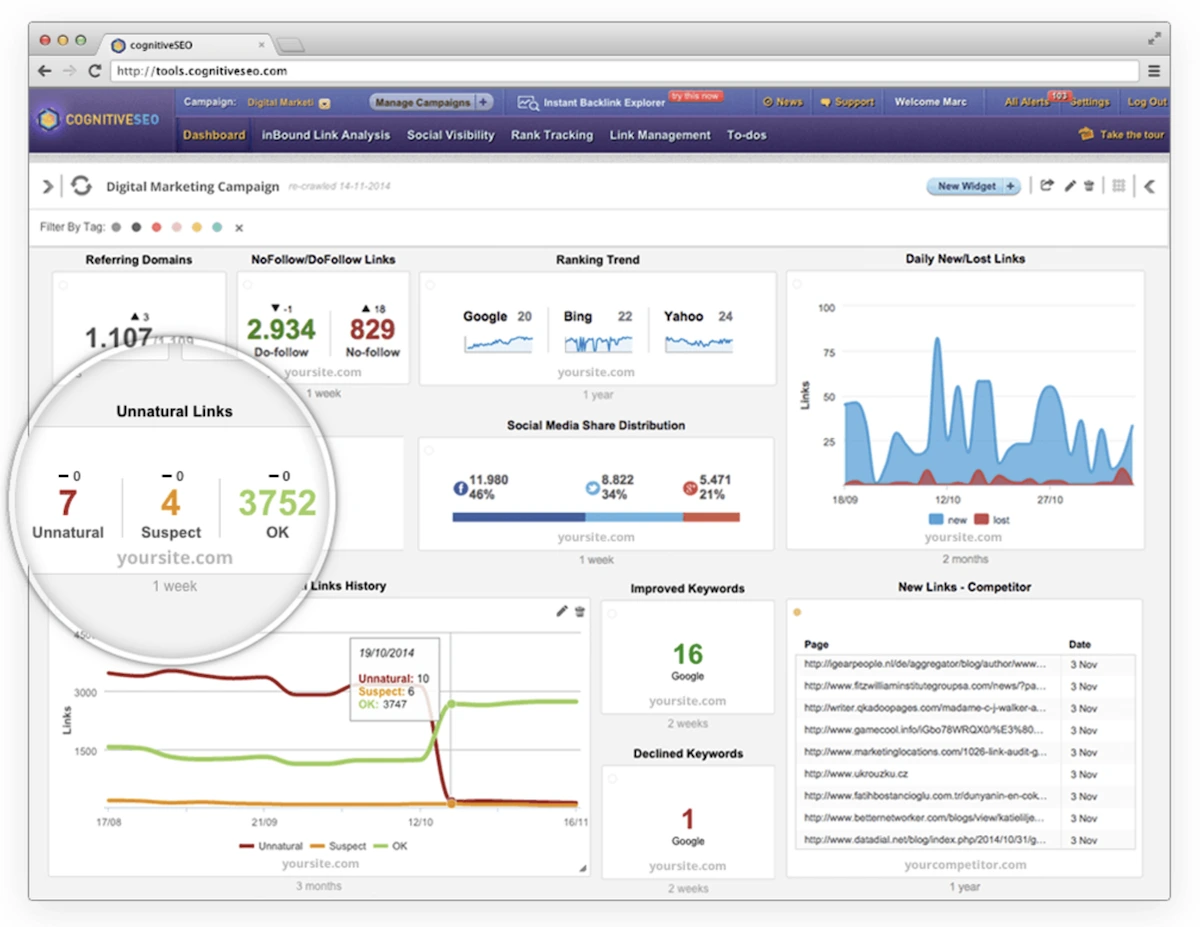
Task: Log Out of cognitiveSEO
Action: pyautogui.click(x=1146, y=101)
